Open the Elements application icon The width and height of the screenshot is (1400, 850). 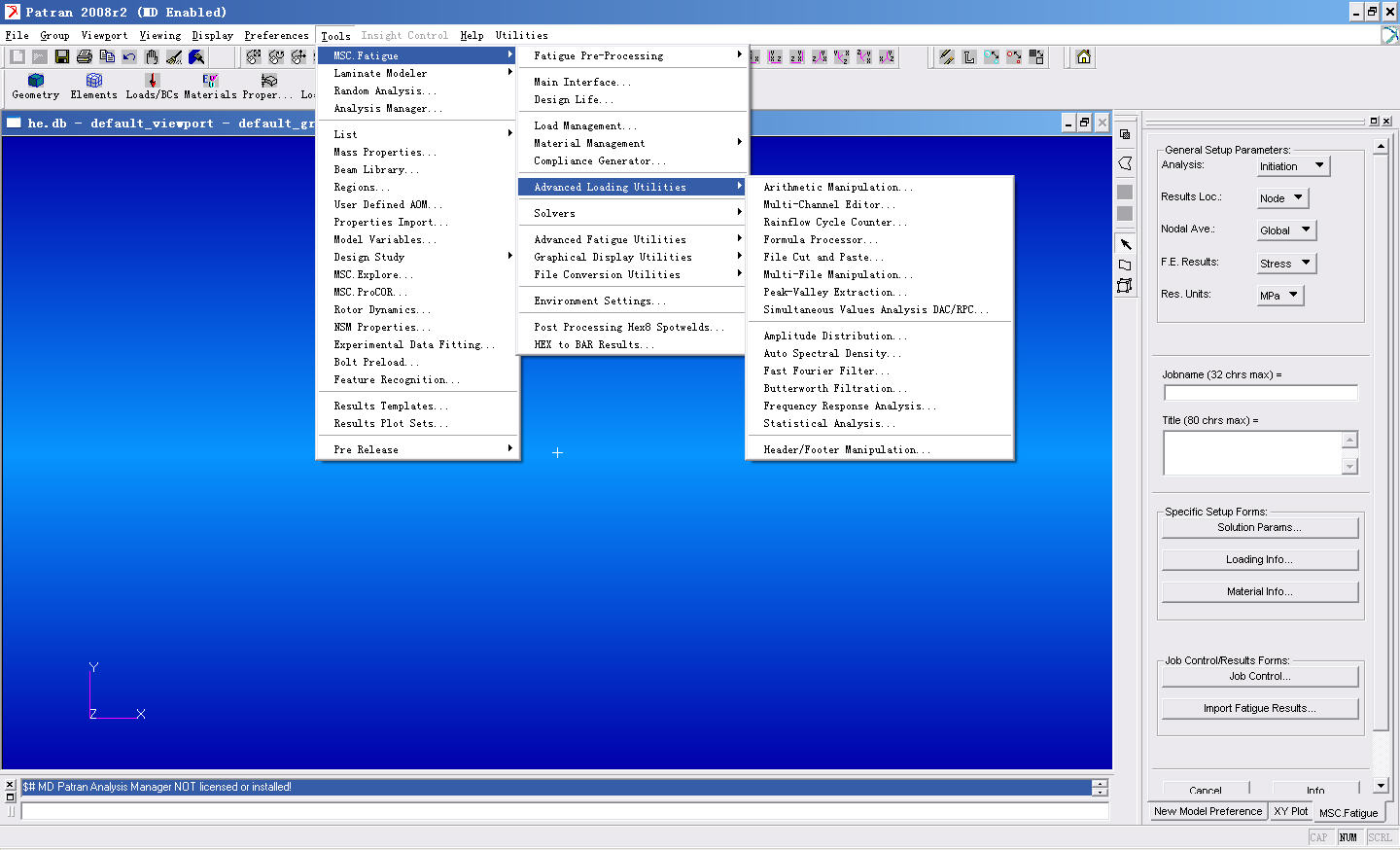click(94, 87)
